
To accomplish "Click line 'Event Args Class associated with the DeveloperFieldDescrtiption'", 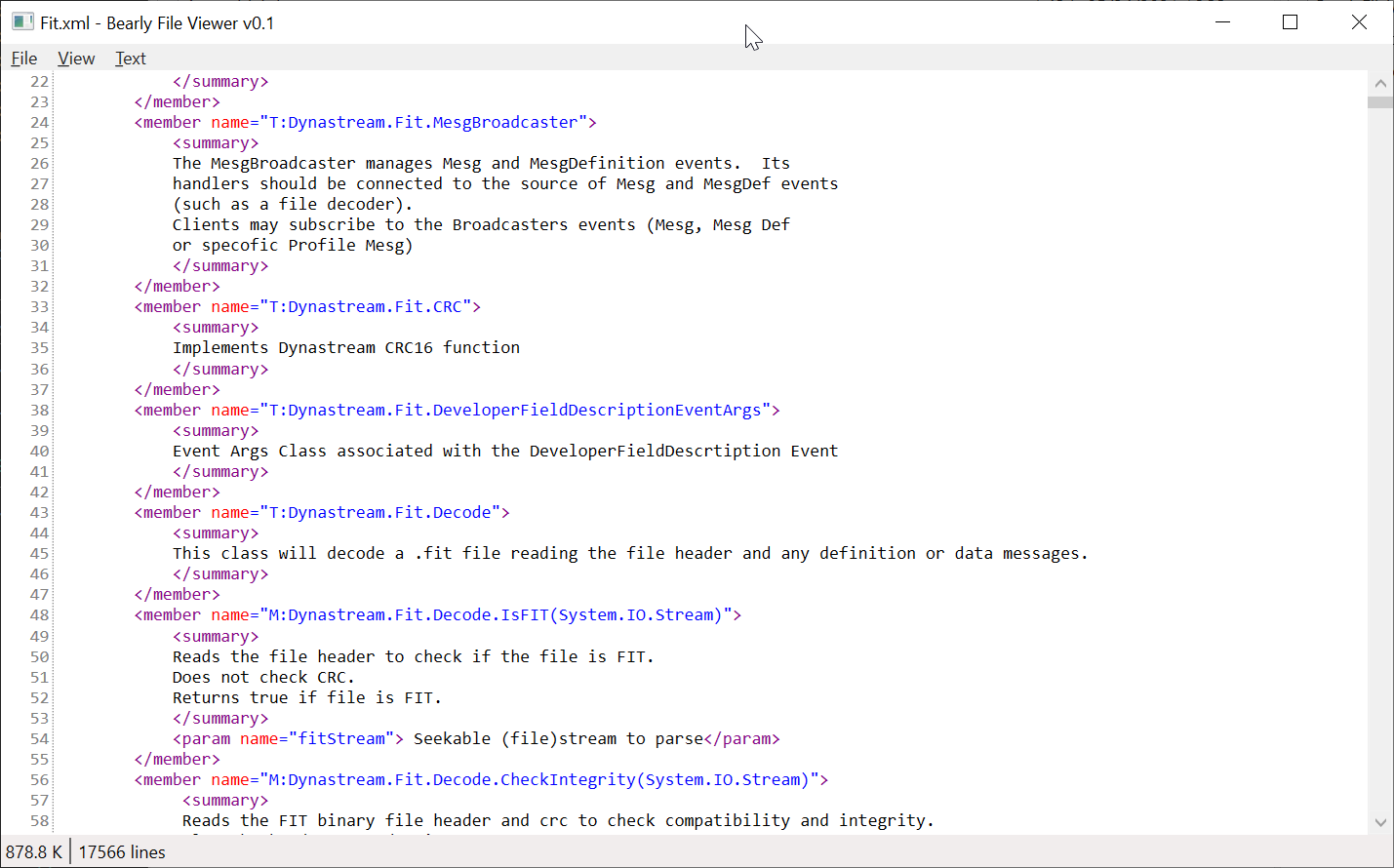I will pyautogui.click(x=505, y=451).
